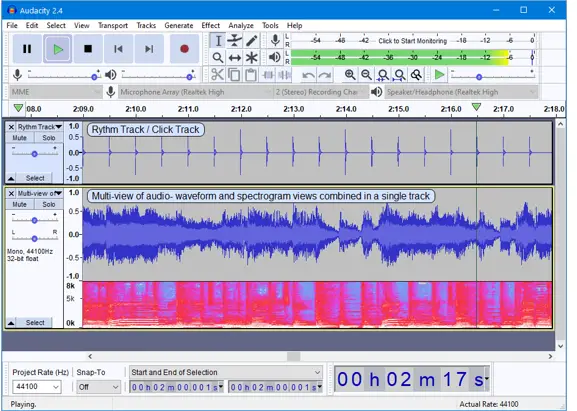This screenshot has width=577, height=411.
Task: Click the Silence audio selection icon
Action: coord(284,75)
